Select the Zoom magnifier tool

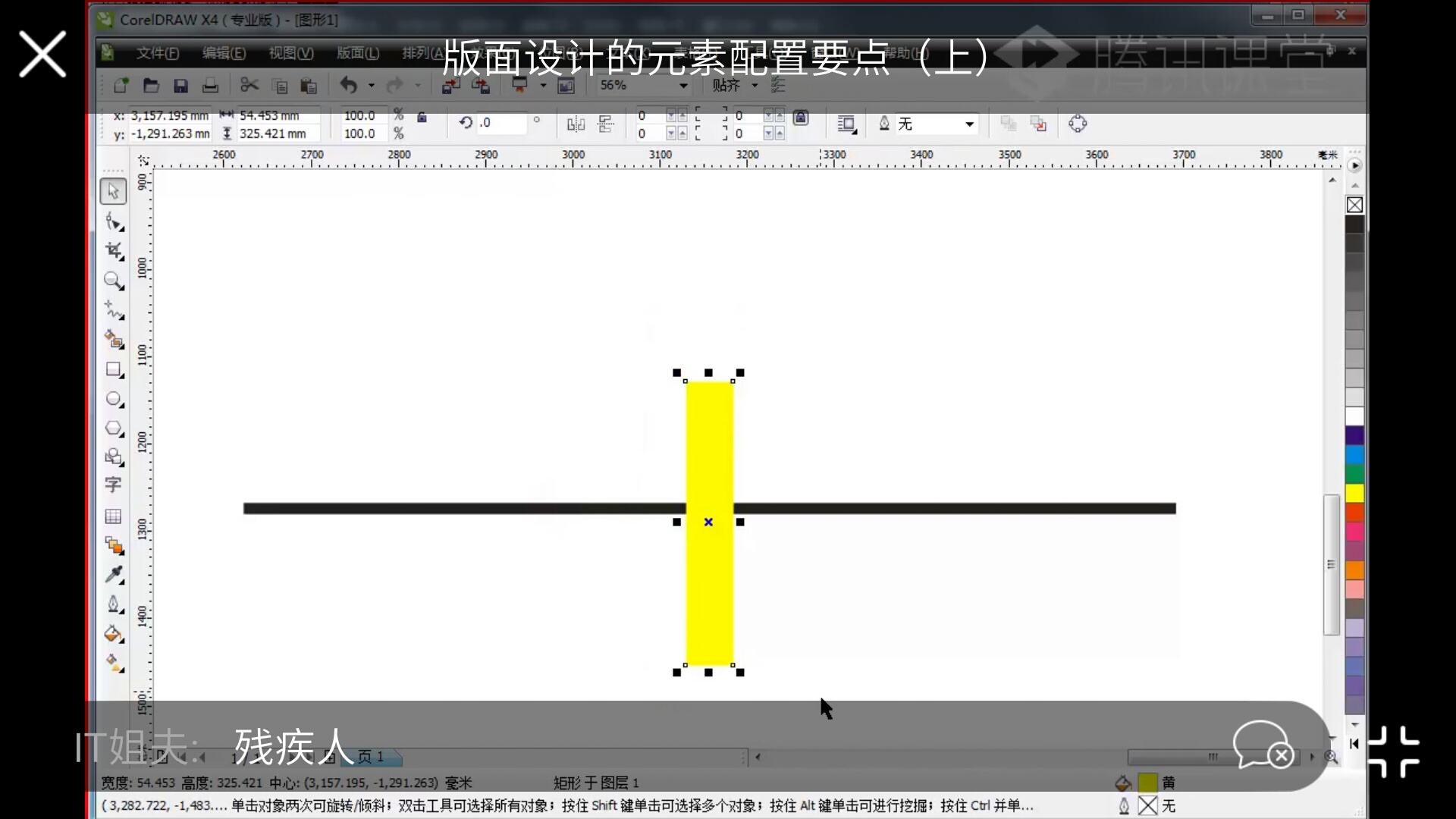click(114, 281)
